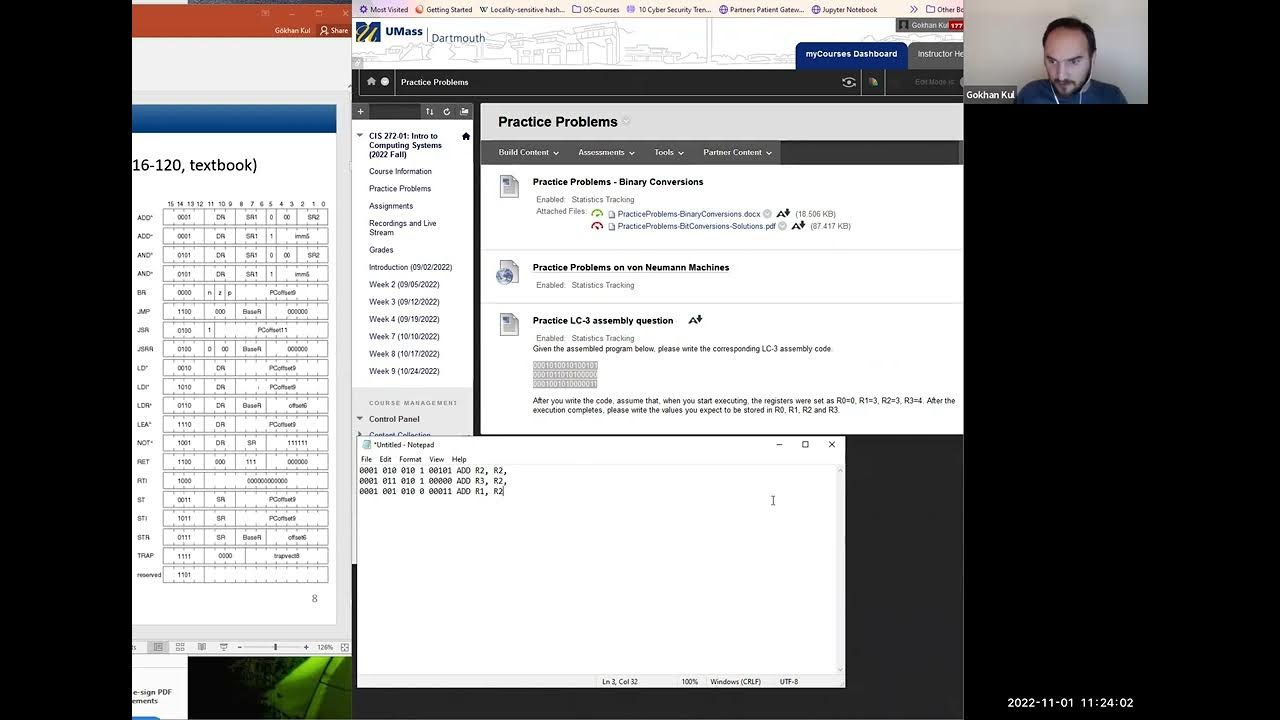Click the von Neumann Machines web link icon
The image size is (1280, 720).
click(x=508, y=274)
